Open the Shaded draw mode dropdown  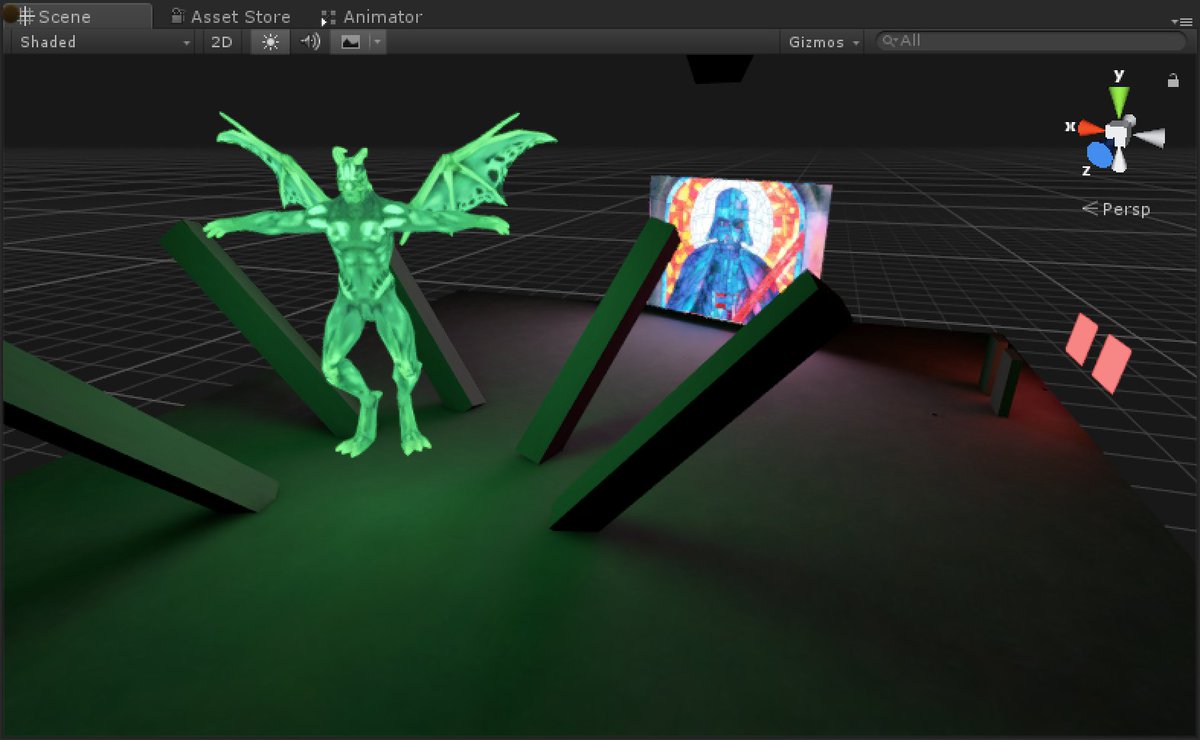pos(104,42)
